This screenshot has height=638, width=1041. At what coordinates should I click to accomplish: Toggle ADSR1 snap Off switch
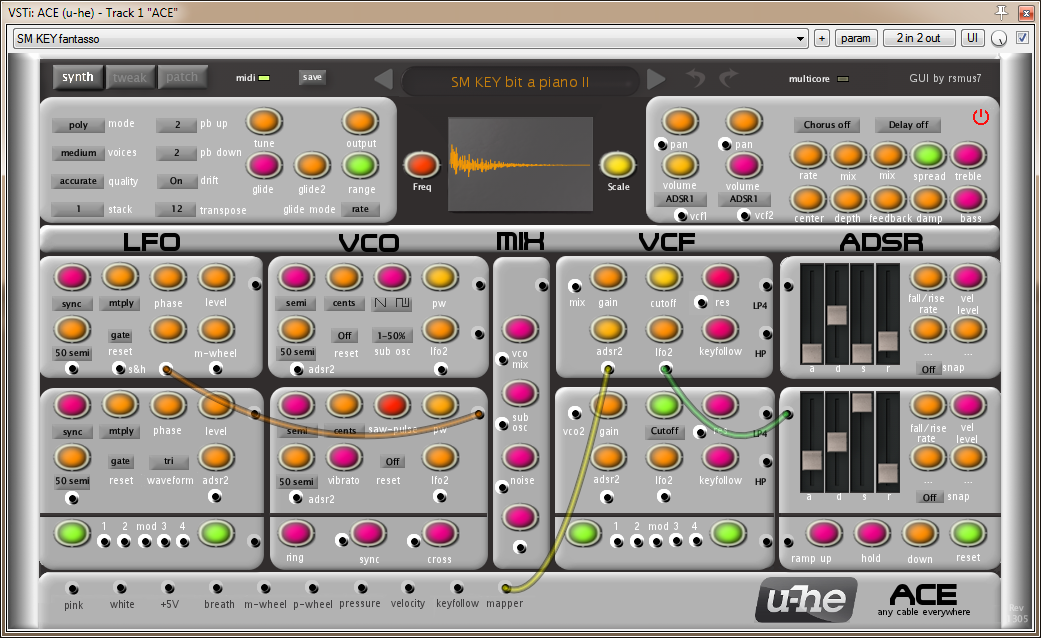(928, 369)
